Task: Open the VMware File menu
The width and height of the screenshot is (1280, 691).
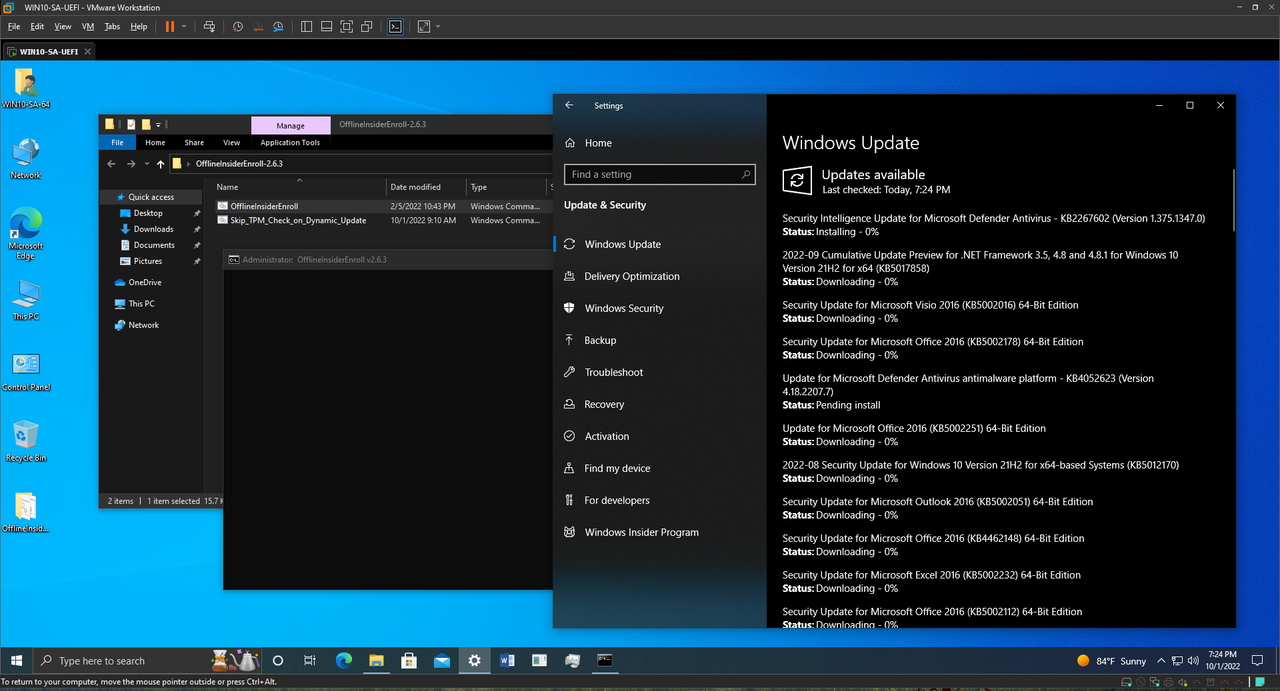Action: click(14, 27)
